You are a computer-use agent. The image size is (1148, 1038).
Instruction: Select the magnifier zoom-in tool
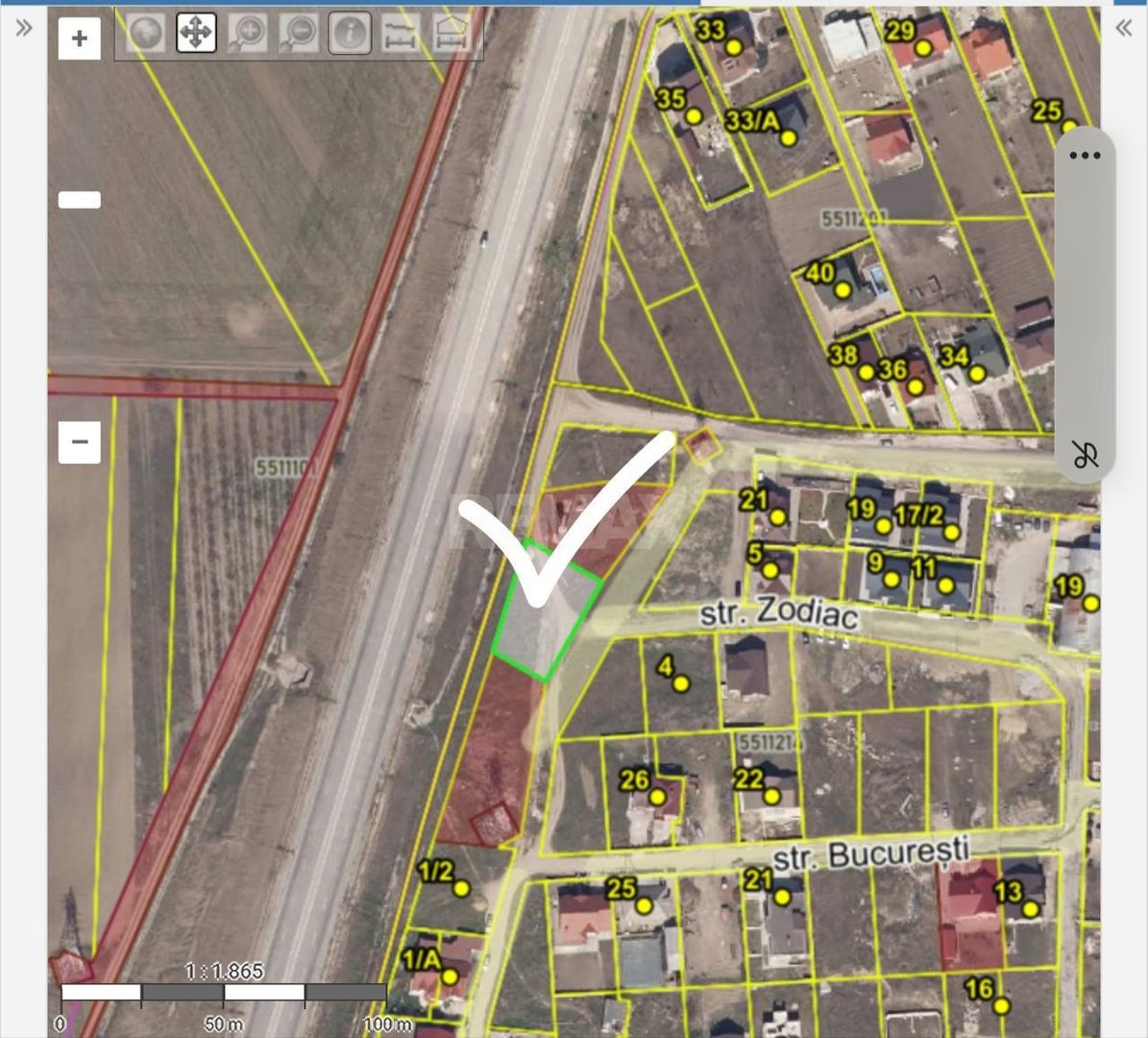(248, 33)
